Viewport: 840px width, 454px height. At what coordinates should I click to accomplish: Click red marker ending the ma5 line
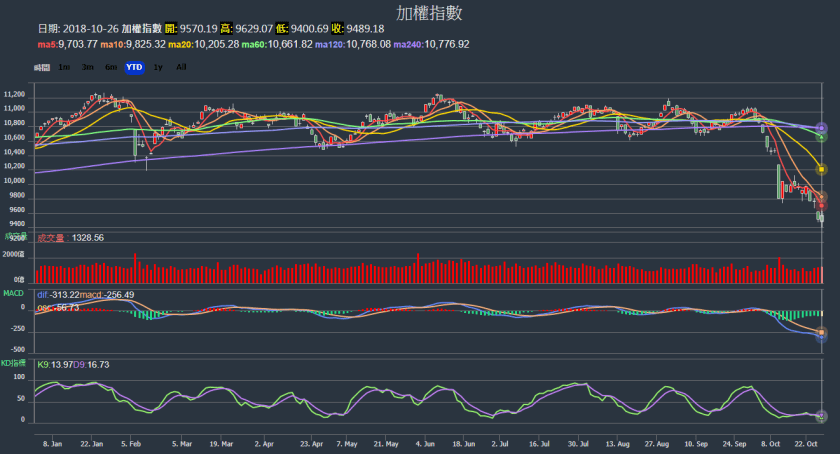coord(822,205)
